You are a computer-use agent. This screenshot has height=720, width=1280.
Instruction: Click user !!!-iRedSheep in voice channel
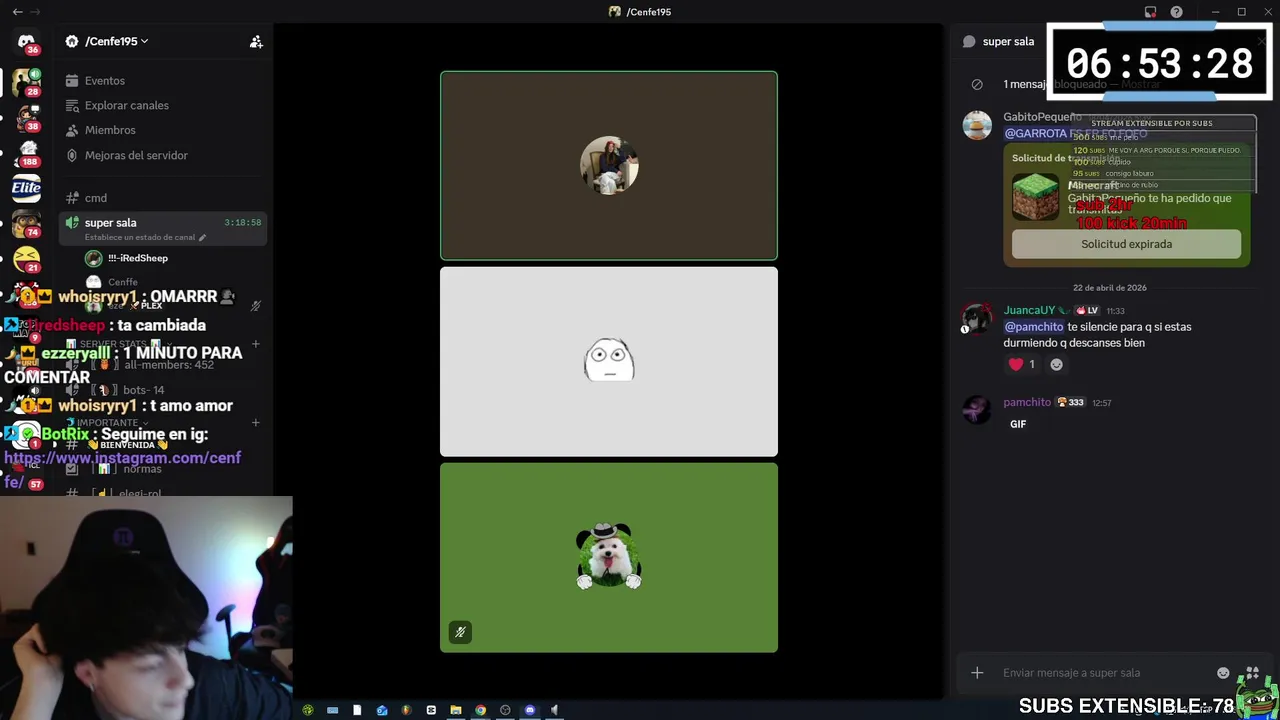point(137,258)
